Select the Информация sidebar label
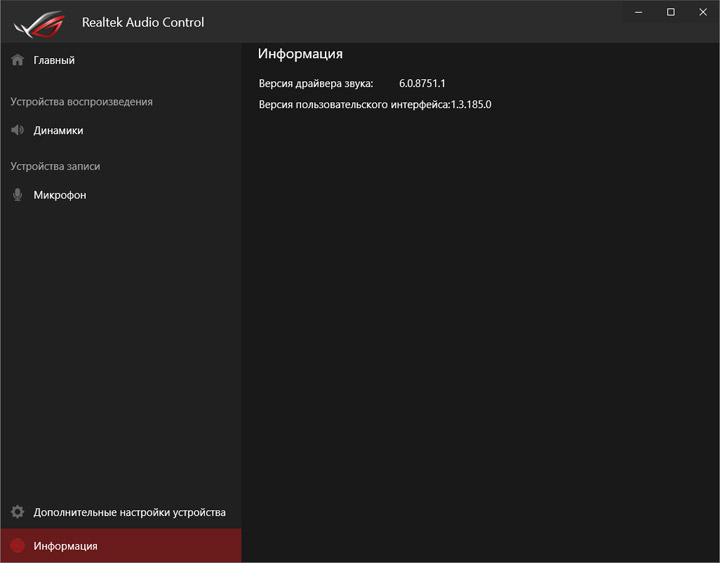This screenshot has height=563, width=720. tap(65, 546)
